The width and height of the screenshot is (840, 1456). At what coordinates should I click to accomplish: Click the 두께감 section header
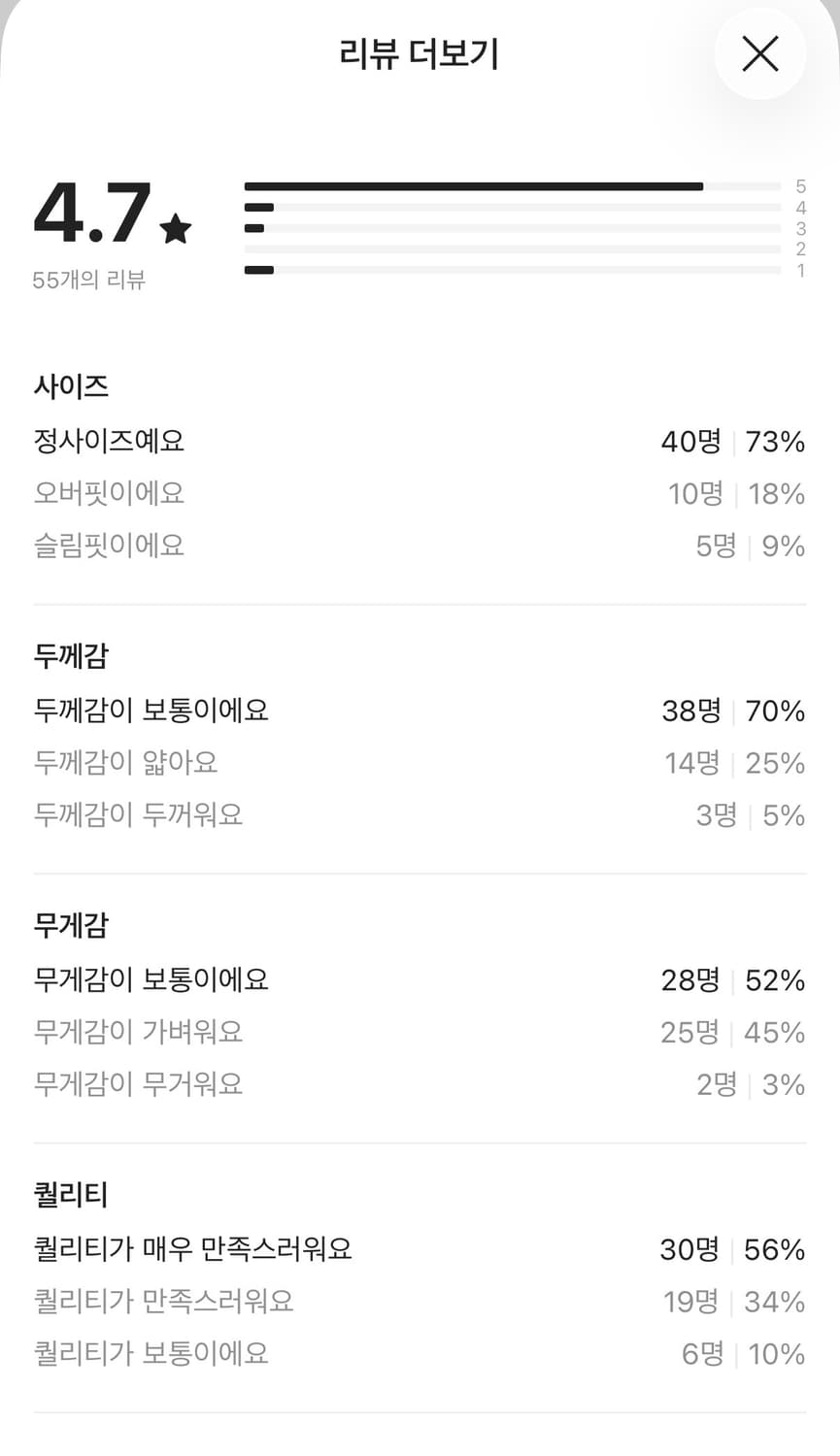70,656
